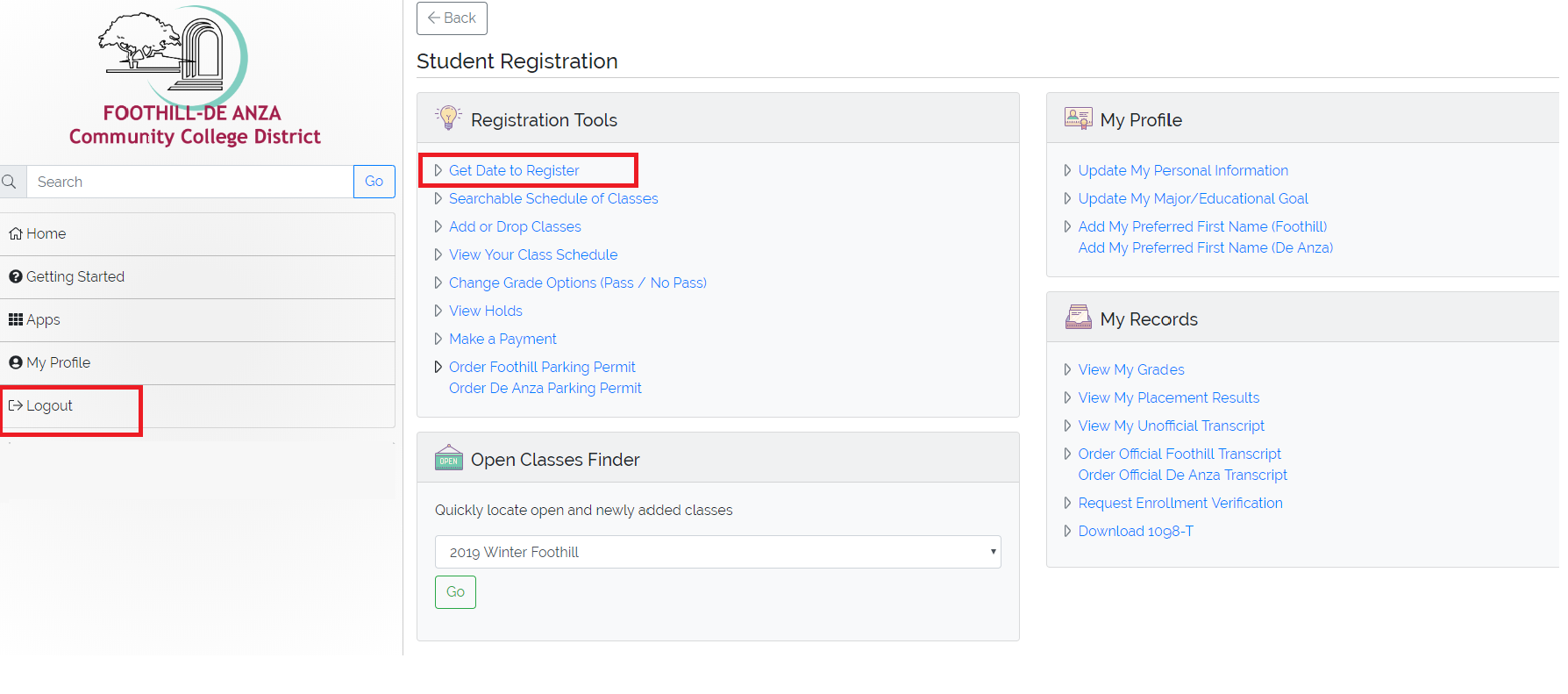Click the triangle beside Update My Personal Information
Screen dimensions: 1568x694
click(x=1067, y=170)
